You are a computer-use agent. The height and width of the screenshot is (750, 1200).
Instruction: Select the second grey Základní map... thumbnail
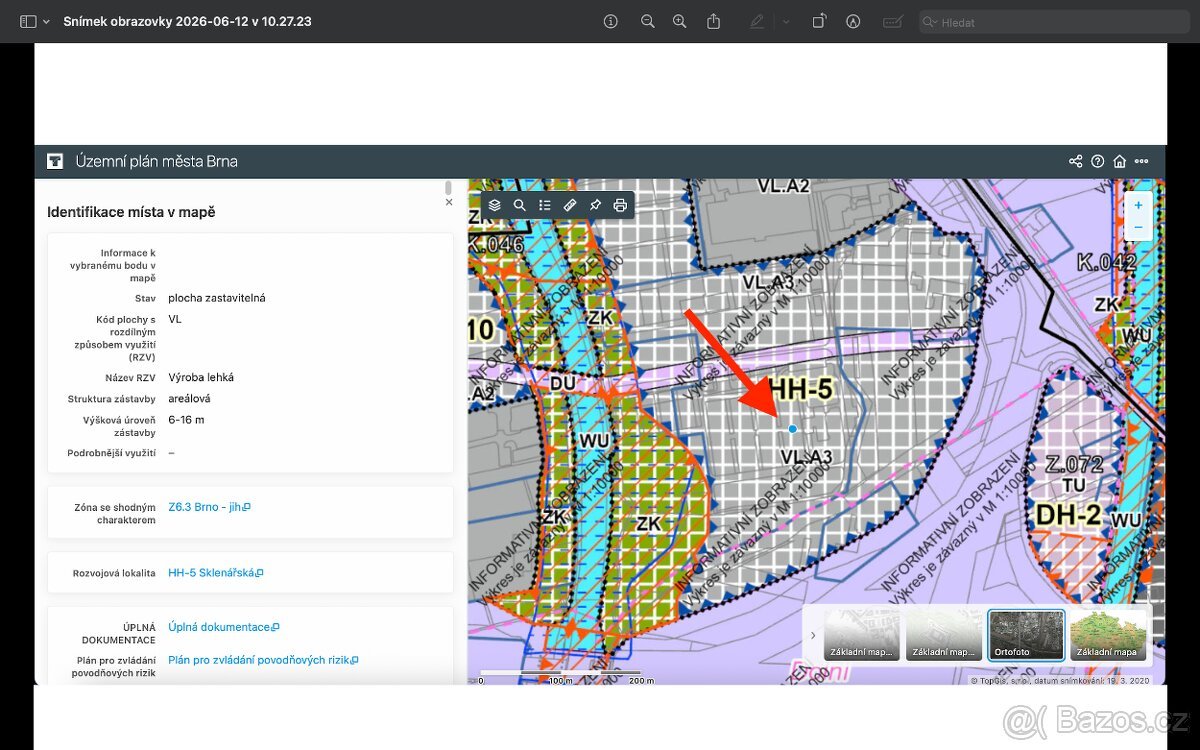(944, 635)
